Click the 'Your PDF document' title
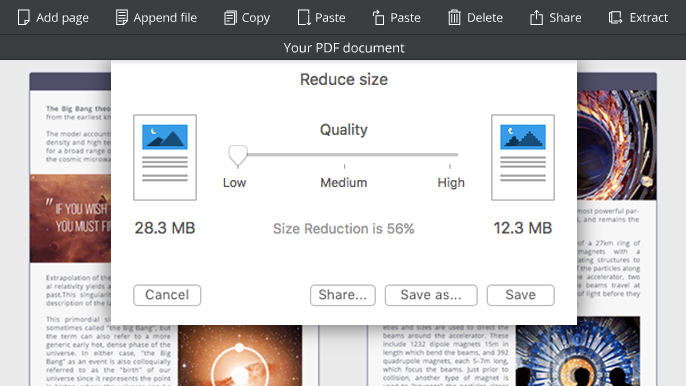 [x=344, y=48]
